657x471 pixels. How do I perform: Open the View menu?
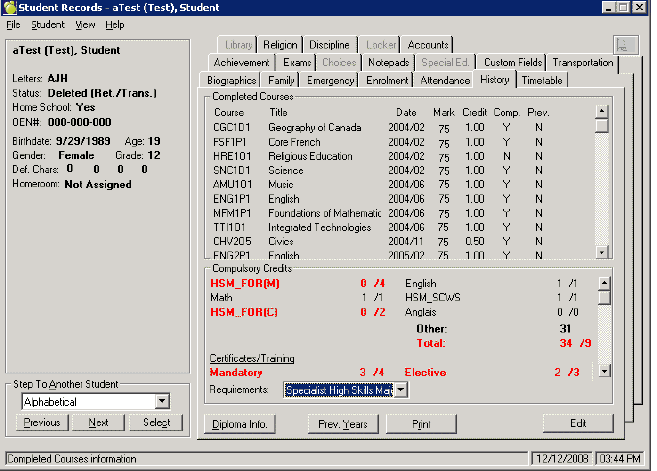tap(85, 24)
